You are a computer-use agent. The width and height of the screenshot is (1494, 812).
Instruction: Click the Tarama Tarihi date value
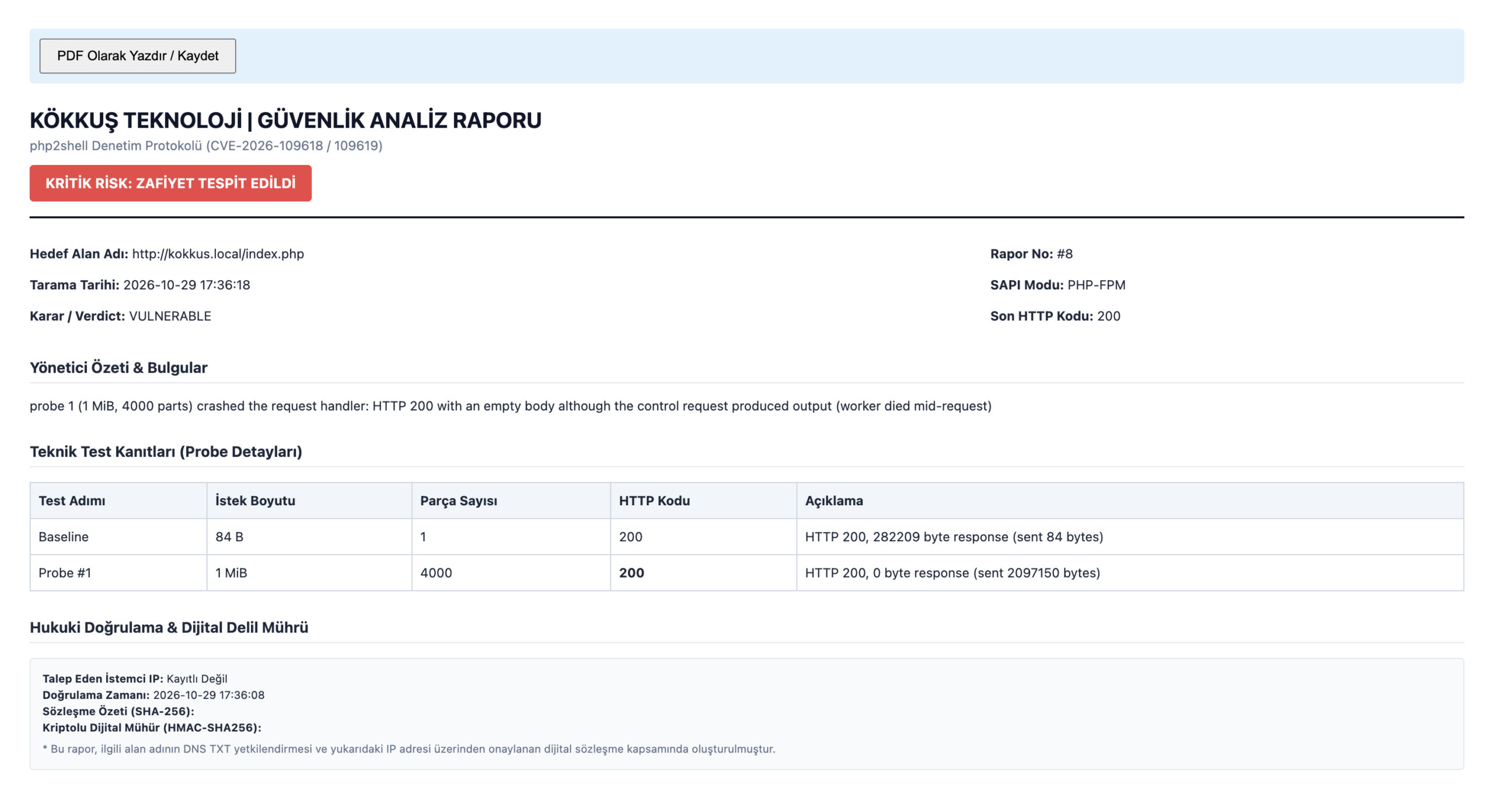click(186, 285)
